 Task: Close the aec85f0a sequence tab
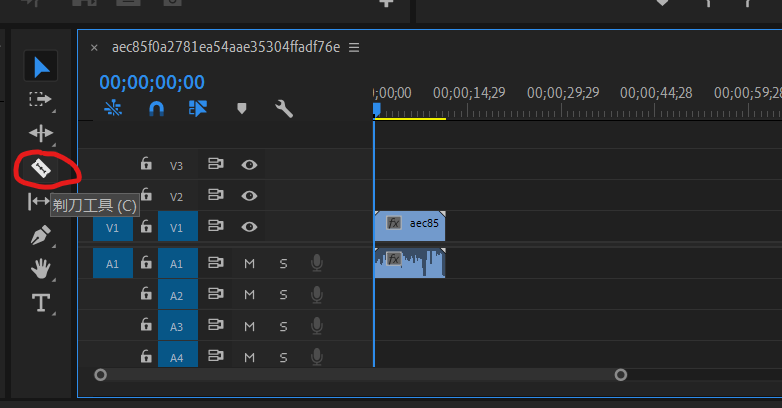(94, 47)
